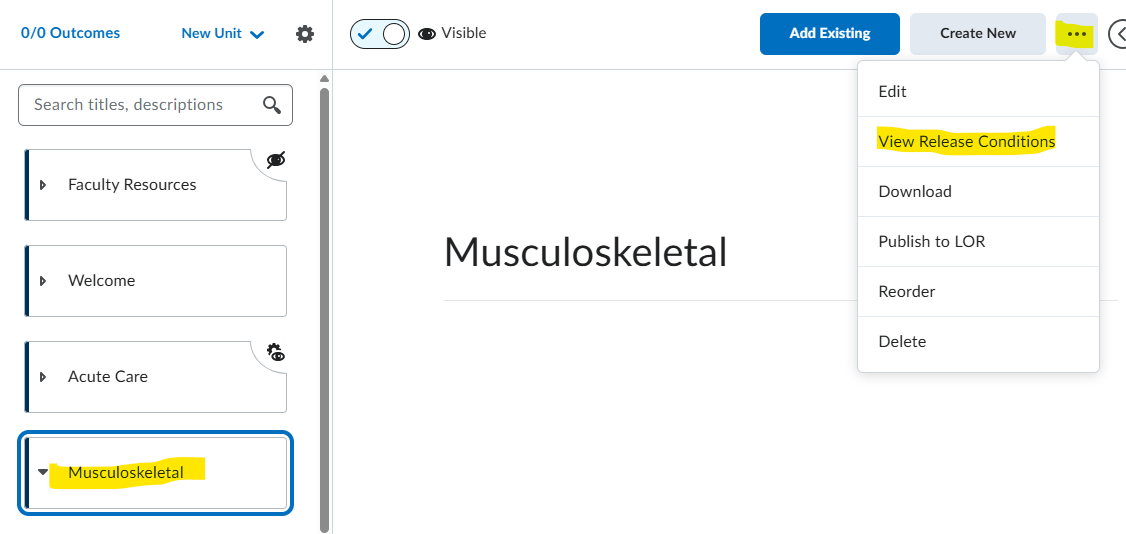Image resolution: width=1126 pixels, height=534 pixels.
Task: Click the hidden eye icon on Faculty Resources
Action: (276, 160)
